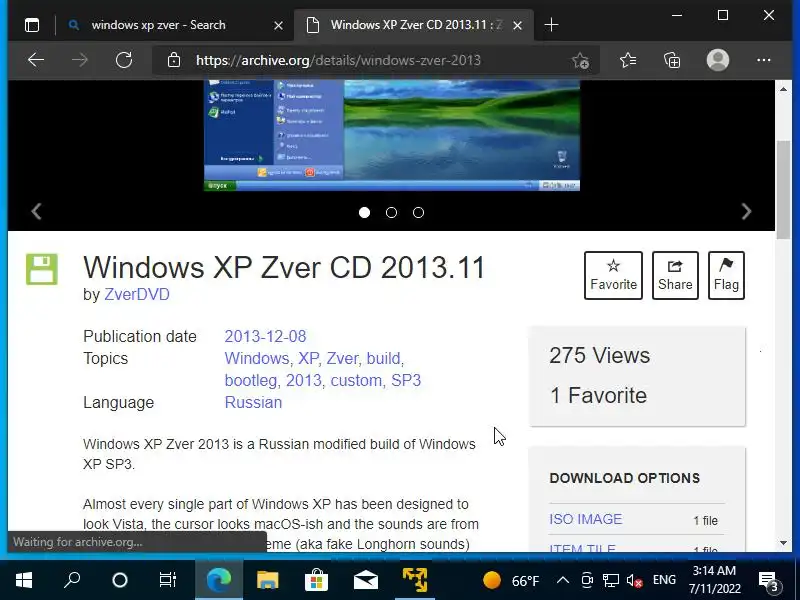800x600 pixels.
Task: Open the 66°F weather widget
Action: [511, 581]
